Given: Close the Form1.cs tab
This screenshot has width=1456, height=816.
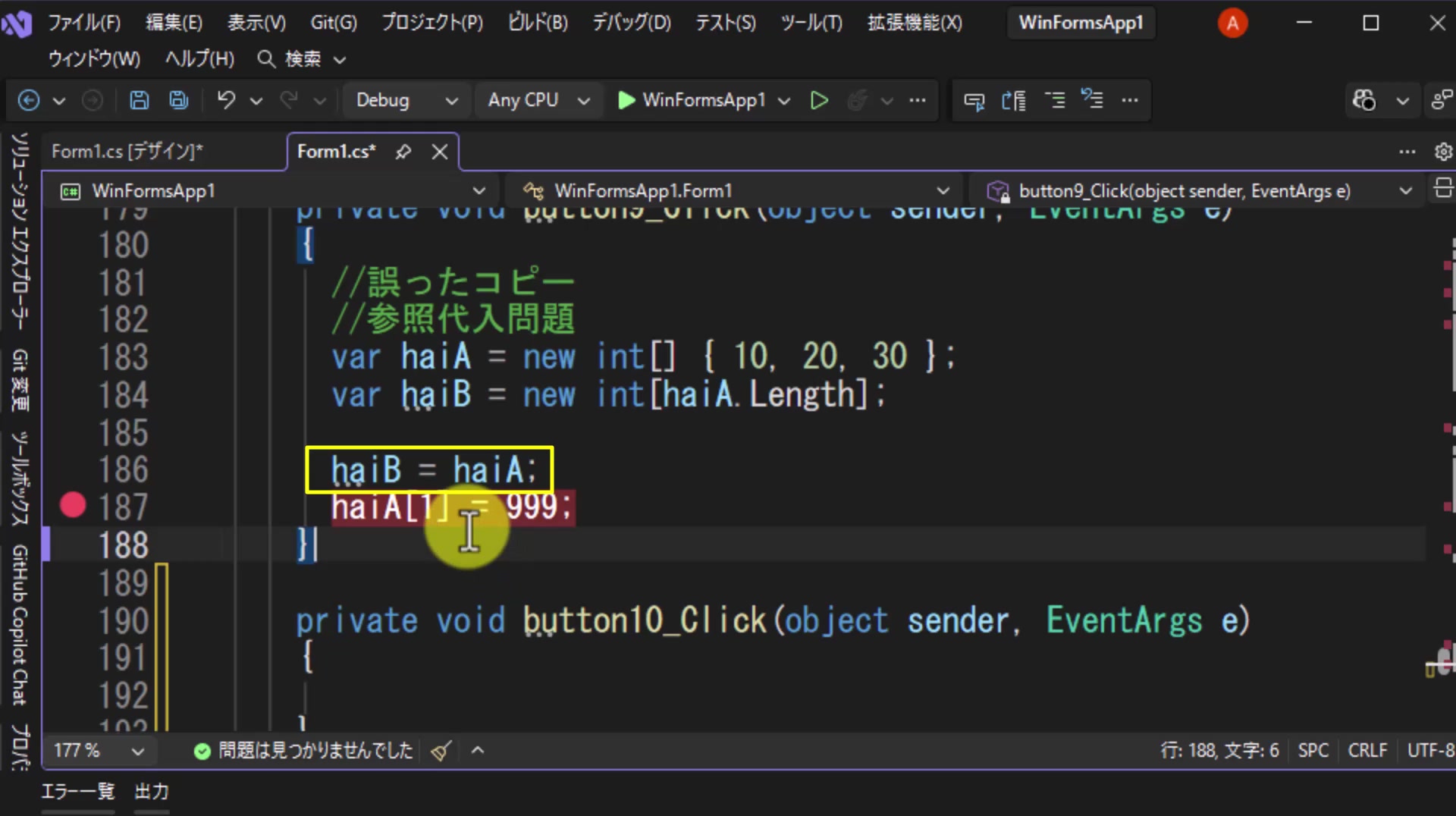Looking at the screenshot, I should point(440,152).
